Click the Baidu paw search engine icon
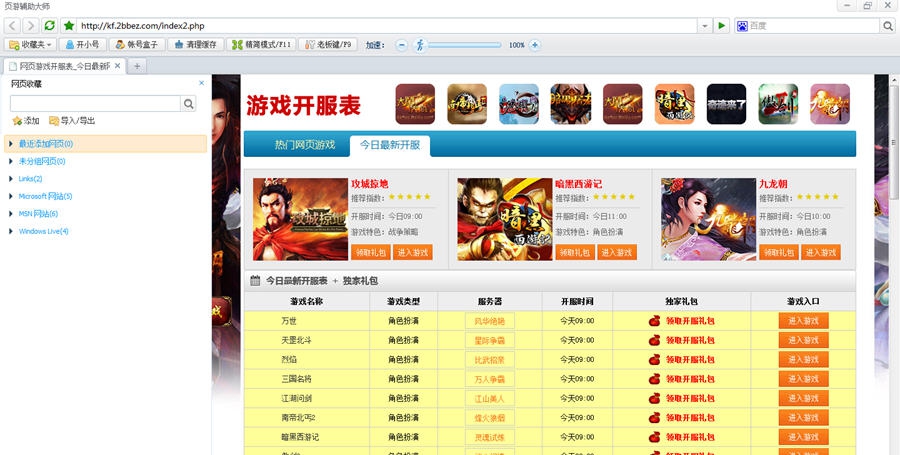This screenshot has height=455, width=900. 742,26
